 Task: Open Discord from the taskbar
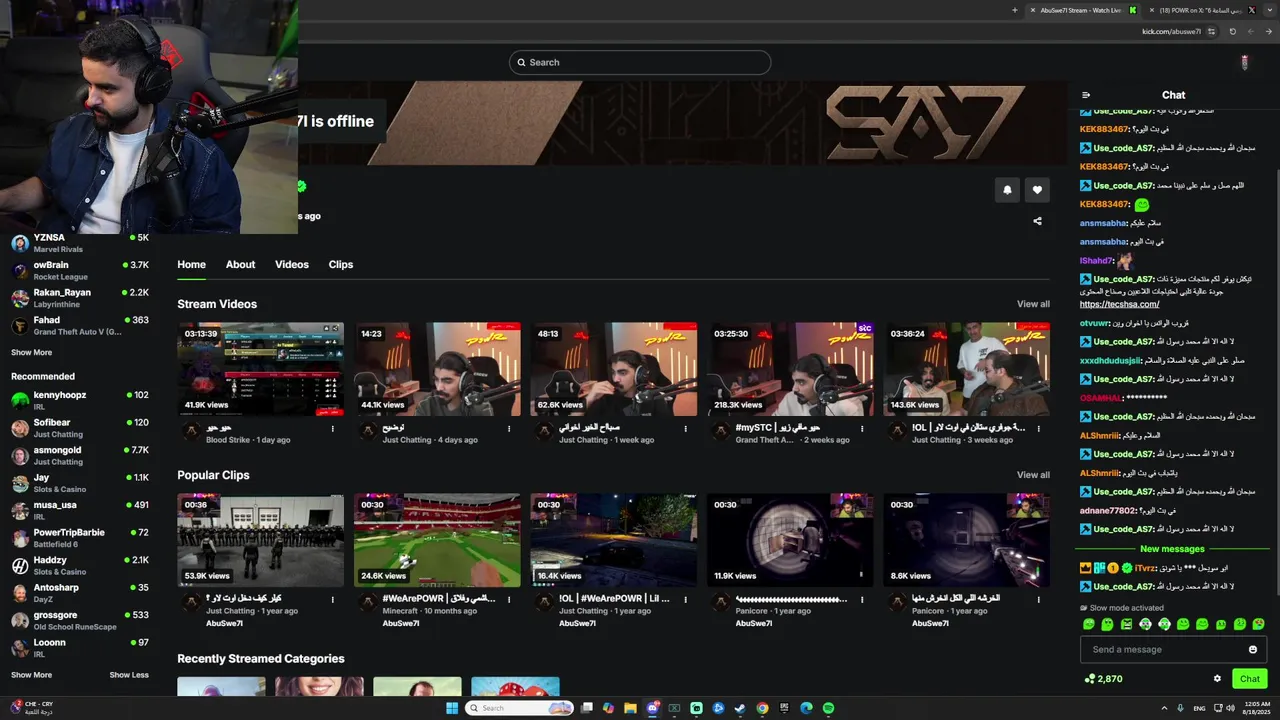coord(652,708)
